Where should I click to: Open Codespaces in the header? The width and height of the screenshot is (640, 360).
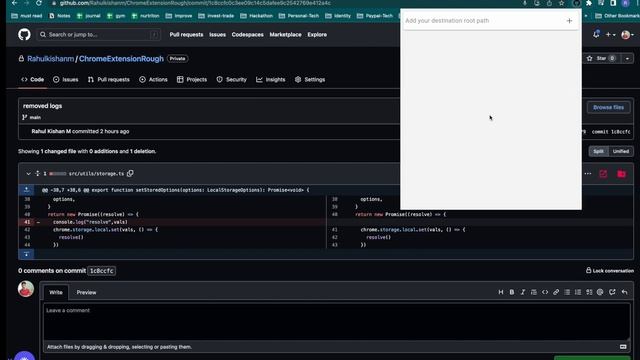click(247, 35)
